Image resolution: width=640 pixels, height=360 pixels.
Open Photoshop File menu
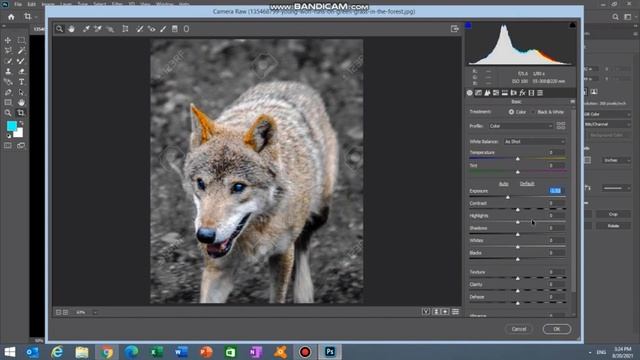pyautogui.click(x=18, y=4)
